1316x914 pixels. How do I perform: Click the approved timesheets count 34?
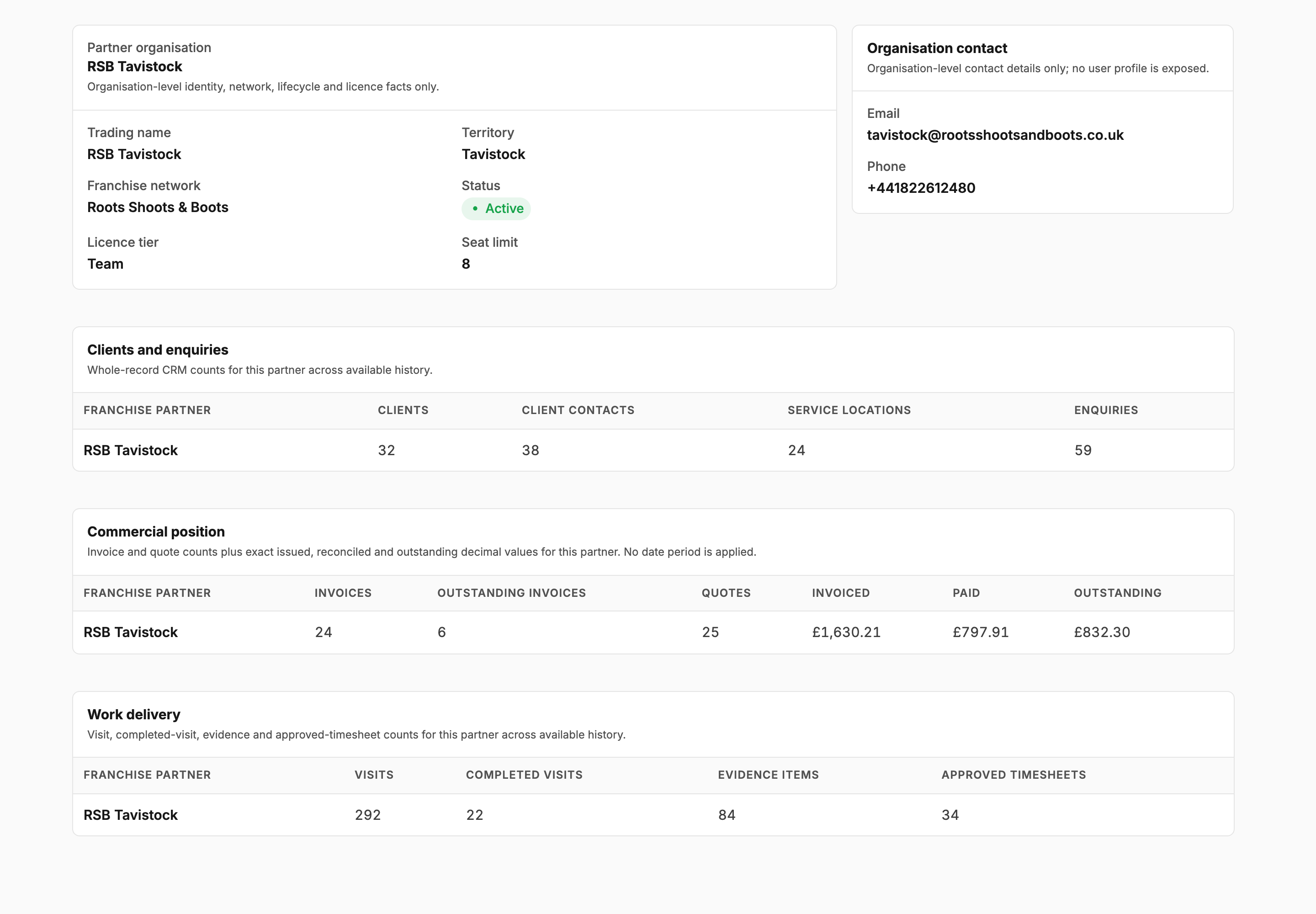pos(950,815)
